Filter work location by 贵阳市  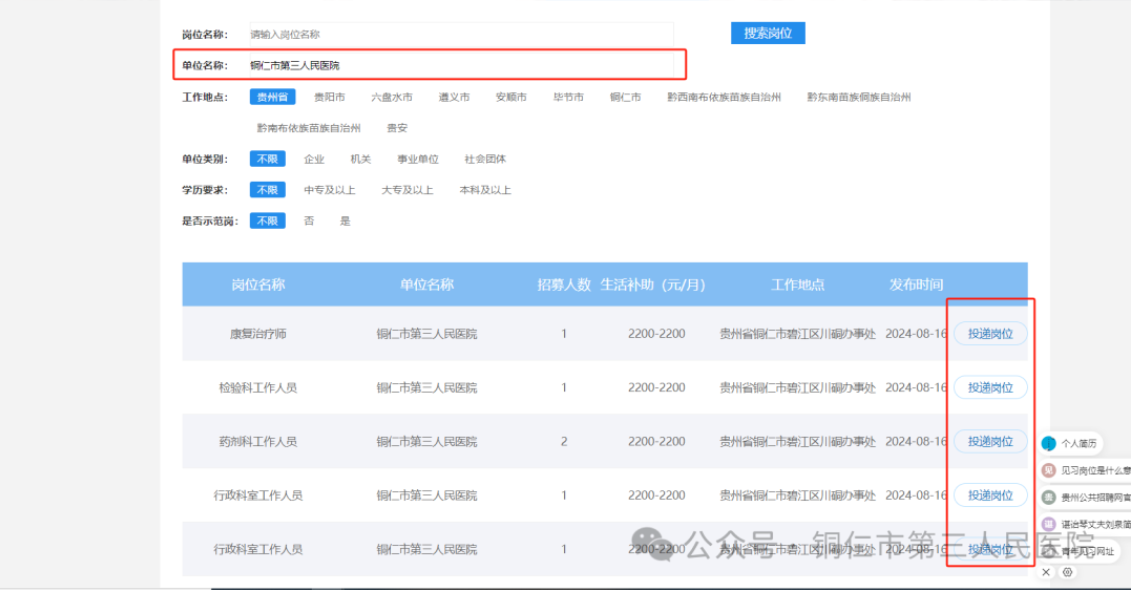point(329,98)
